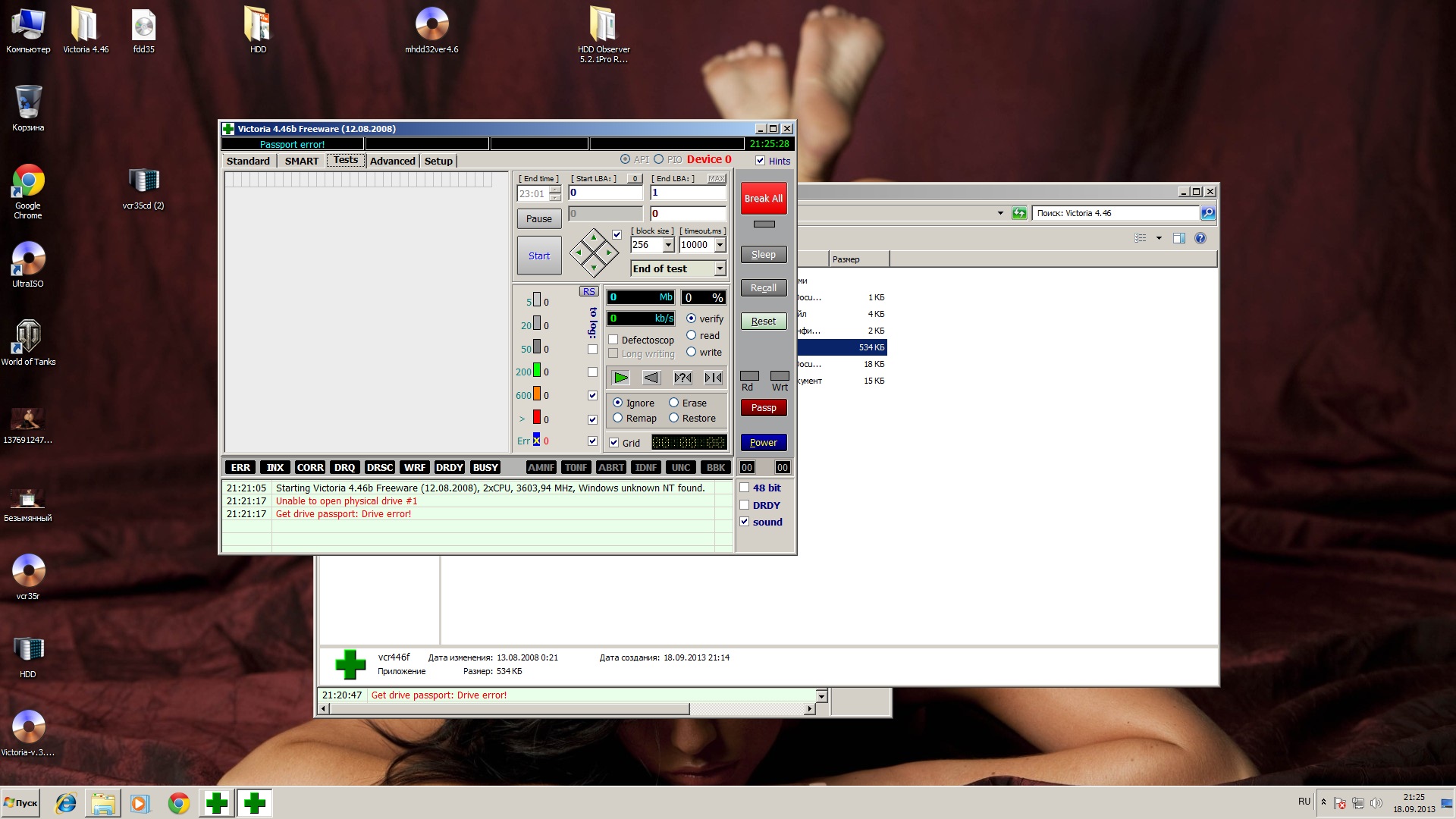Switch to the SMART tab
This screenshot has height=819, width=1456.
pyautogui.click(x=301, y=161)
